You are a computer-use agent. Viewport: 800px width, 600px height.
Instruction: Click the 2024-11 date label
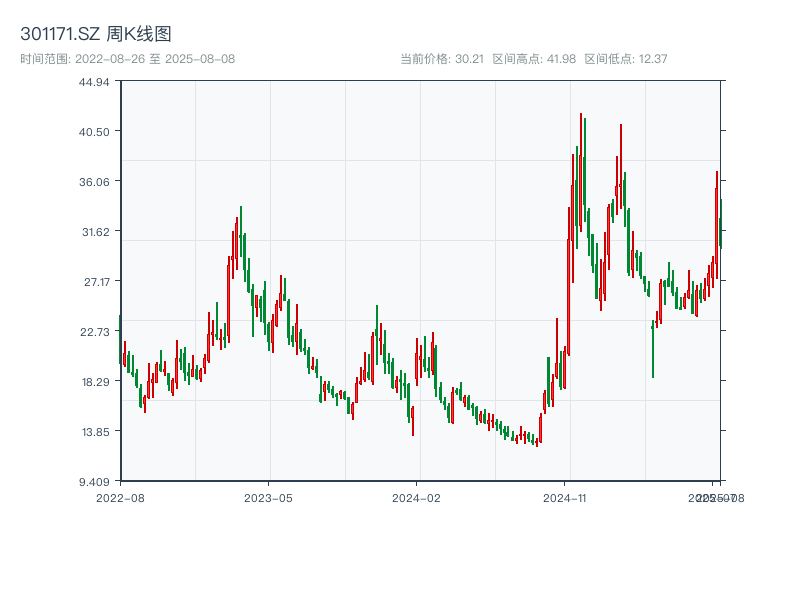[x=564, y=496]
